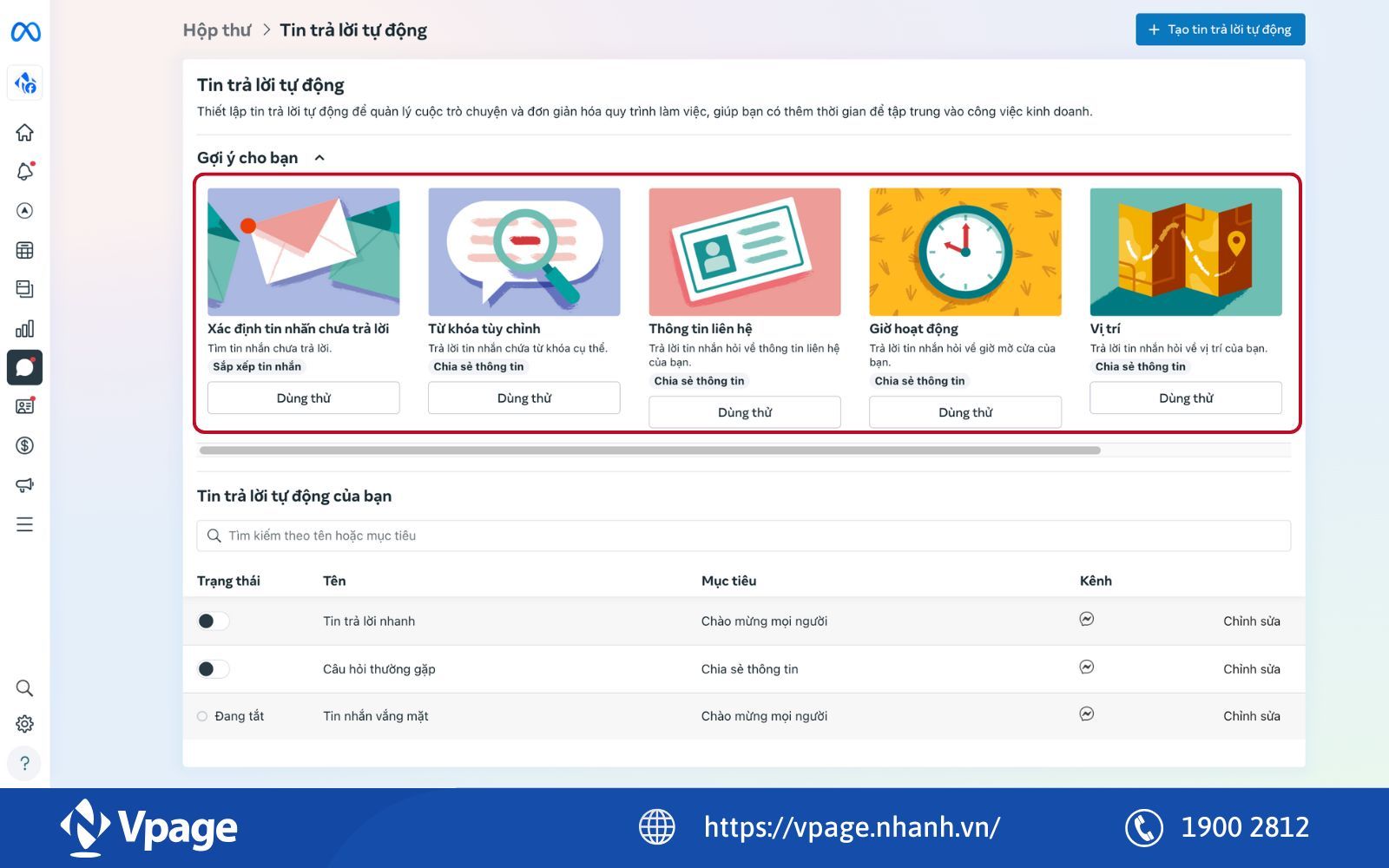Screen dimensions: 1389x868
Task: Click the Tin nhắn vắng mặt row name
Action: tap(376, 716)
